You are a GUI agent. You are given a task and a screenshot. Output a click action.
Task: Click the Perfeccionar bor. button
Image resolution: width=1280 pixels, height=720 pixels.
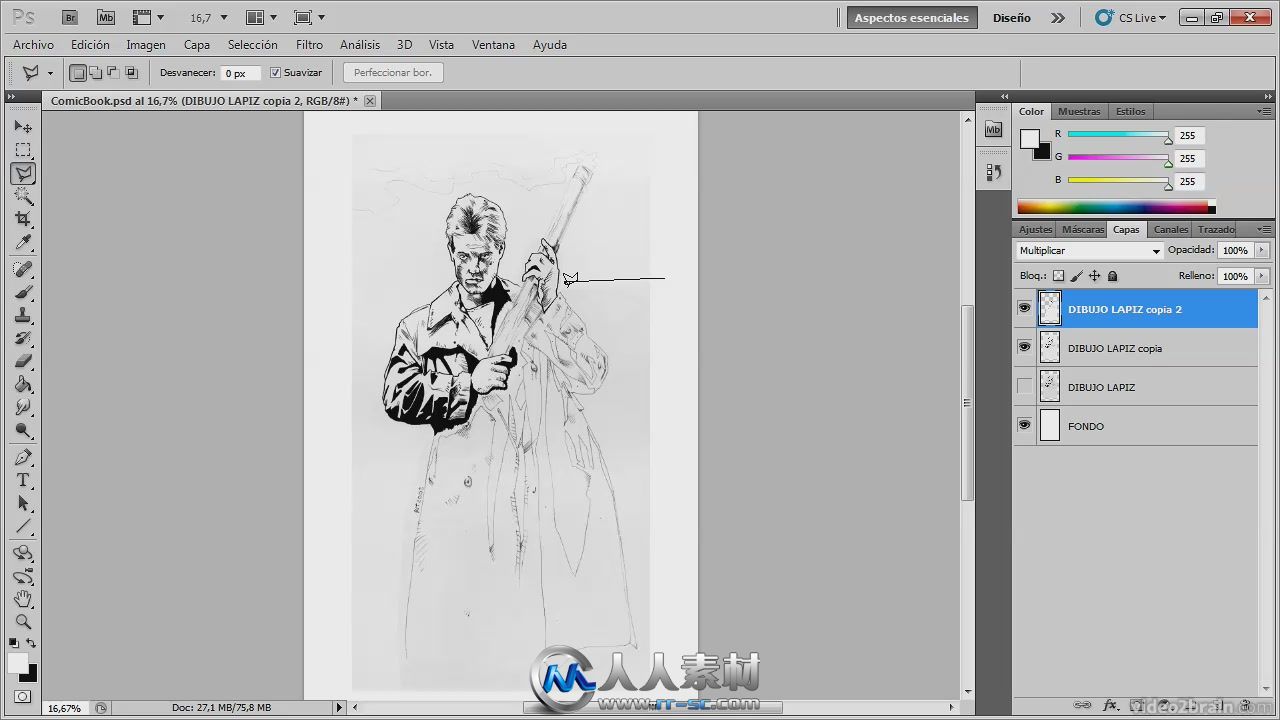tap(393, 73)
